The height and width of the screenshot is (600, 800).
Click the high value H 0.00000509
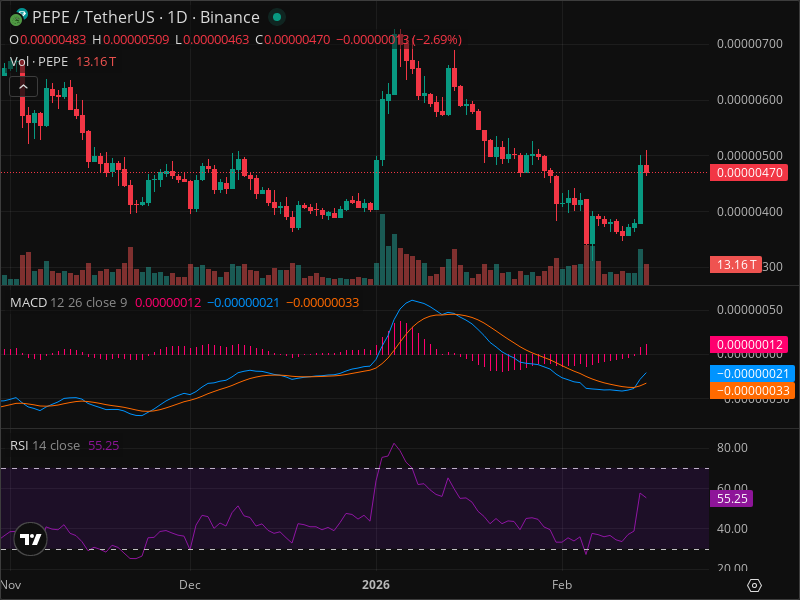pyautogui.click(x=131, y=40)
